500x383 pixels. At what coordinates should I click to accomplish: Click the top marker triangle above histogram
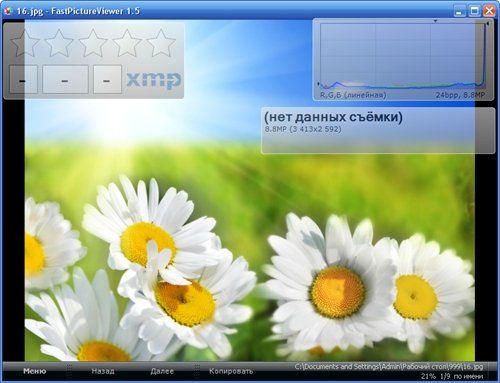pyautogui.click(x=435, y=21)
